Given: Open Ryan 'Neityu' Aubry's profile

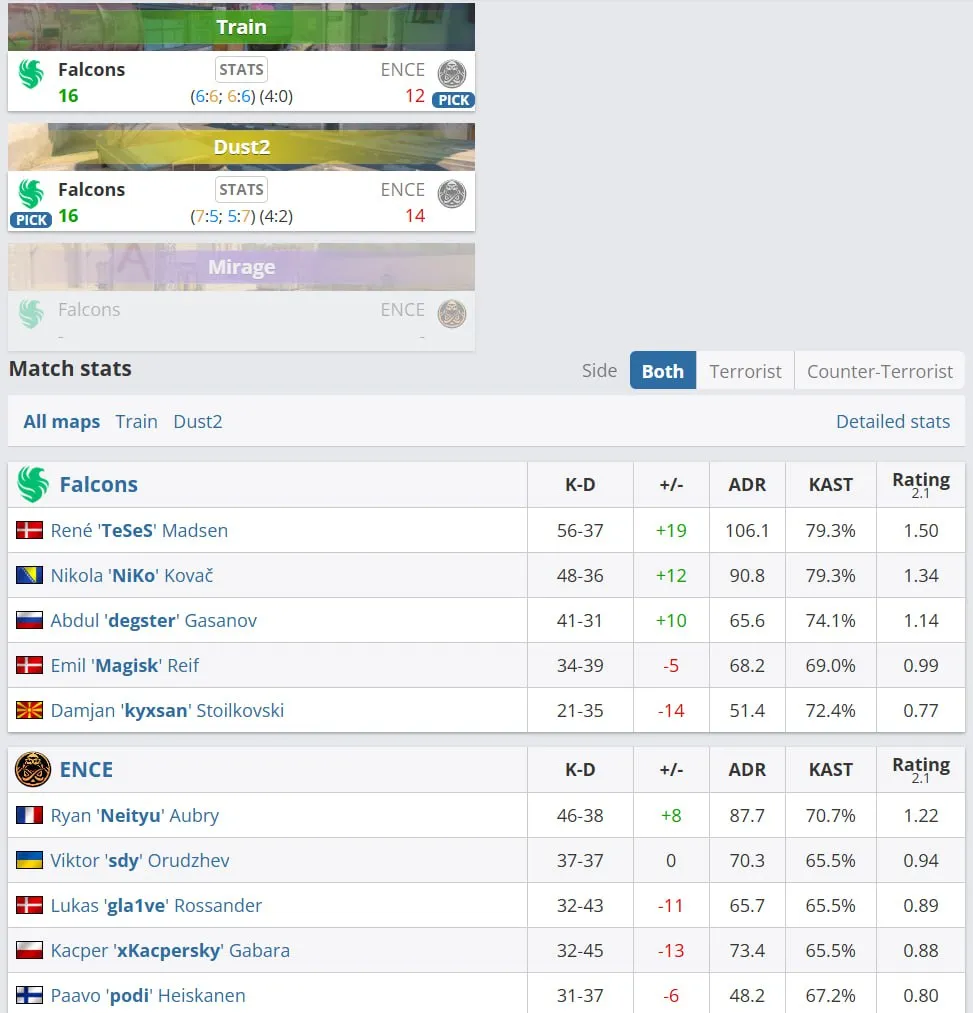Looking at the screenshot, I should (135, 815).
